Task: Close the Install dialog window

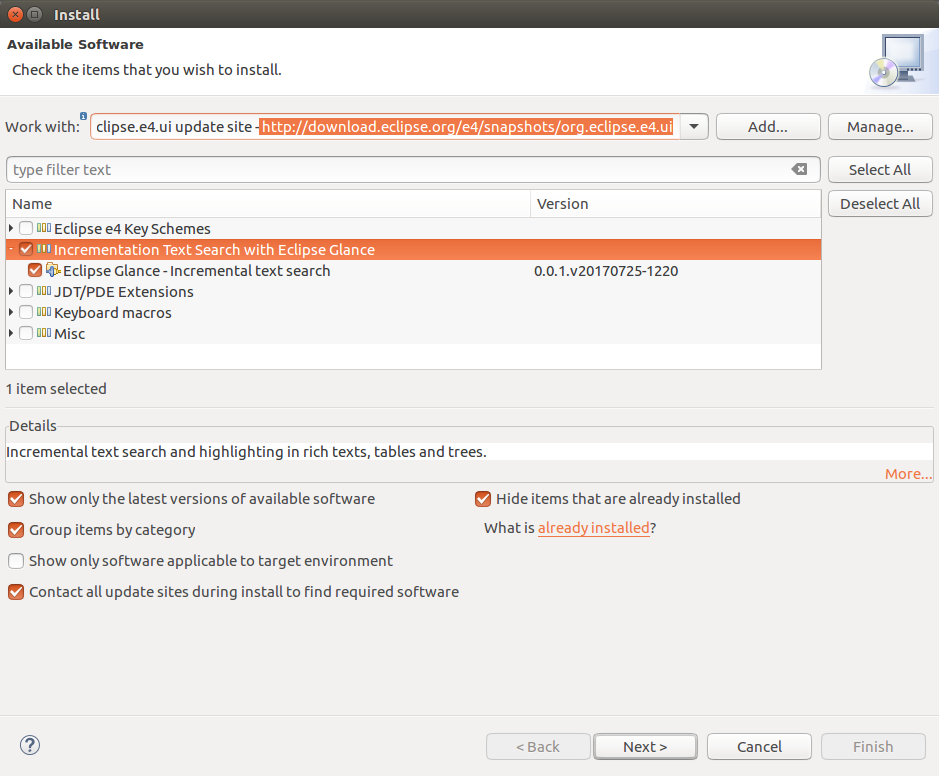Action: pyautogui.click(x=16, y=14)
